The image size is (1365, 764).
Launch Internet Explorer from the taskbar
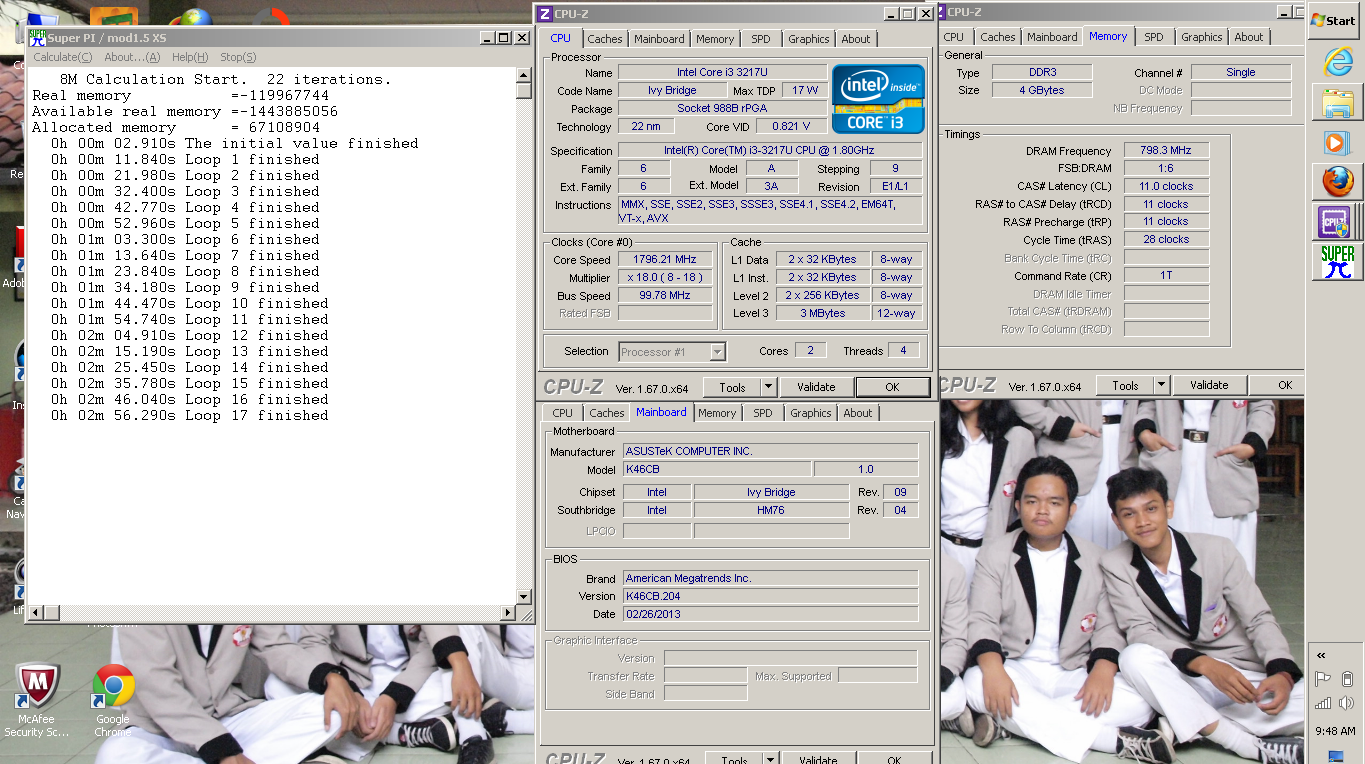pyautogui.click(x=1337, y=62)
